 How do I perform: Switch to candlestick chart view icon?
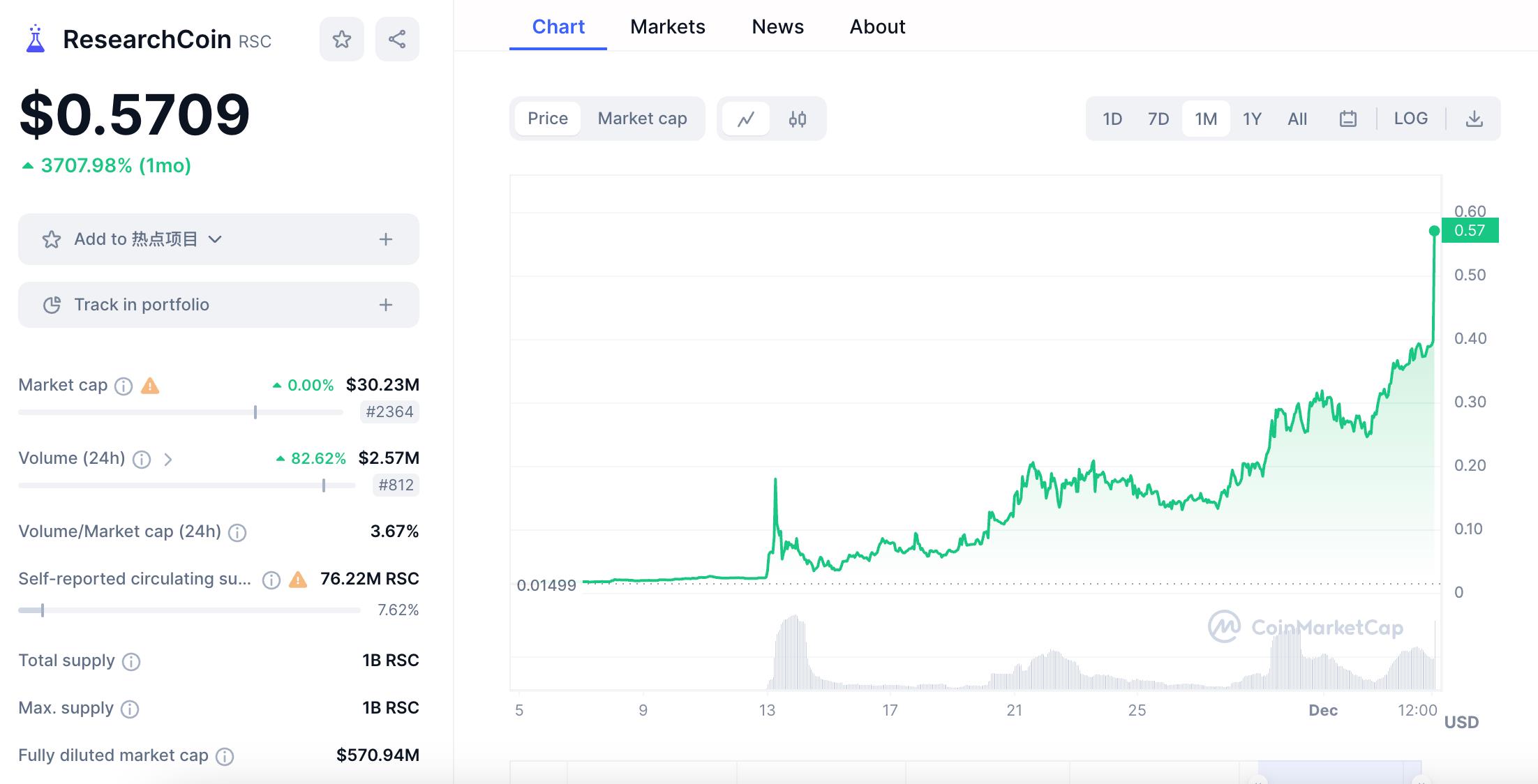click(x=797, y=119)
